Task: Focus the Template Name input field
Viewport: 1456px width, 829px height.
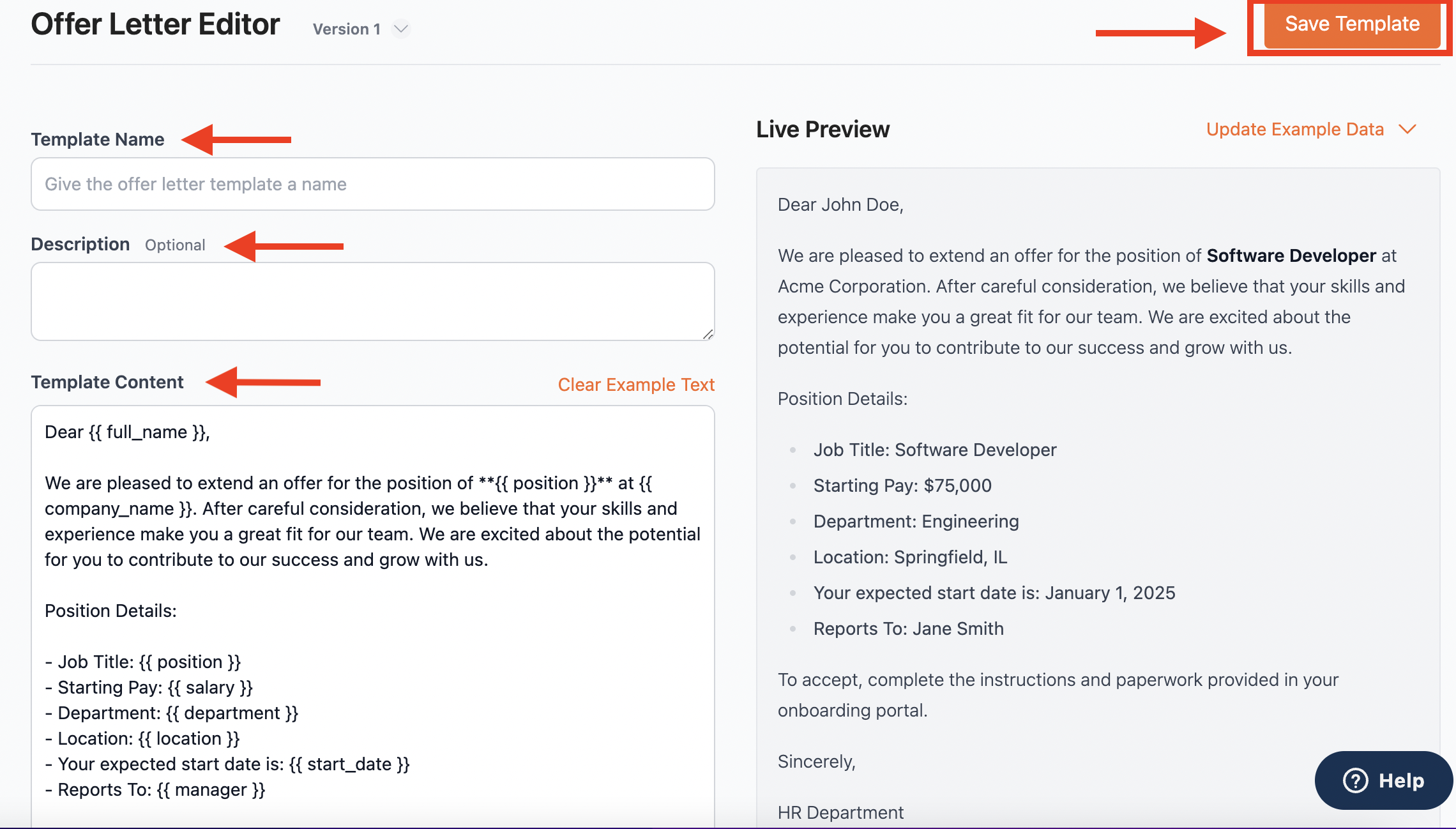Action: 373,184
